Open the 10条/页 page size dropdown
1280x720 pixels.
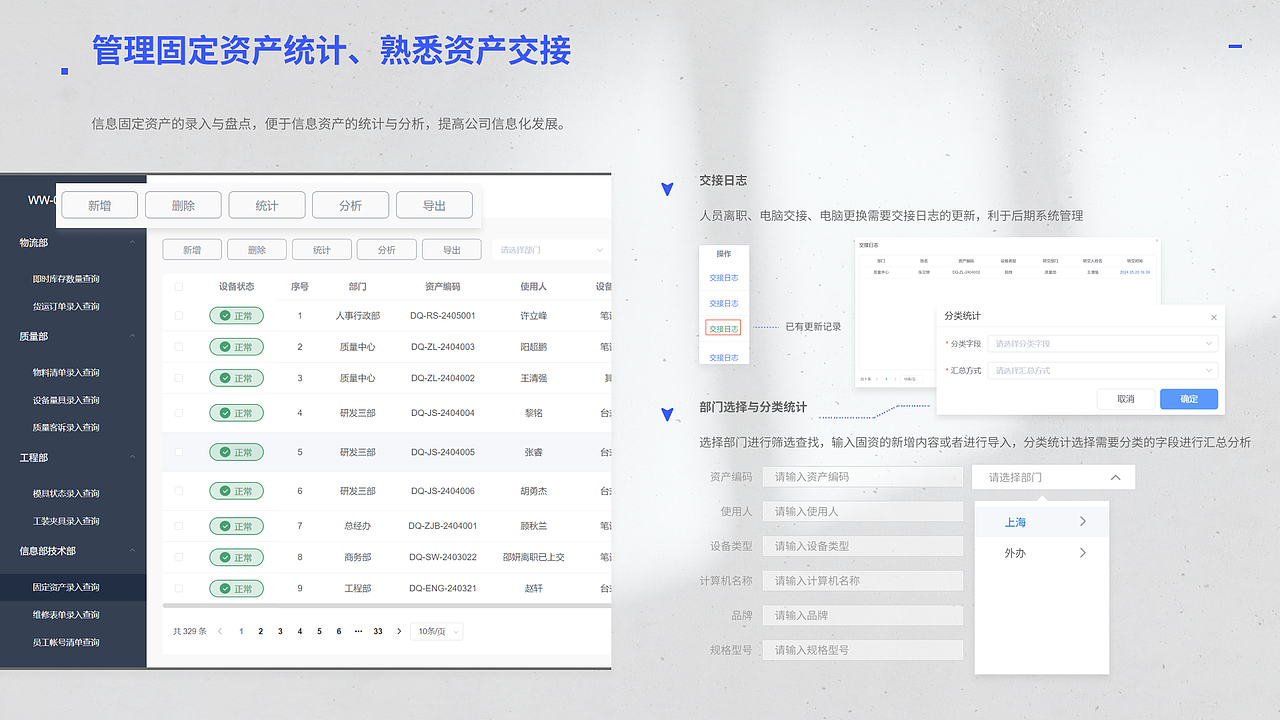[436, 631]
